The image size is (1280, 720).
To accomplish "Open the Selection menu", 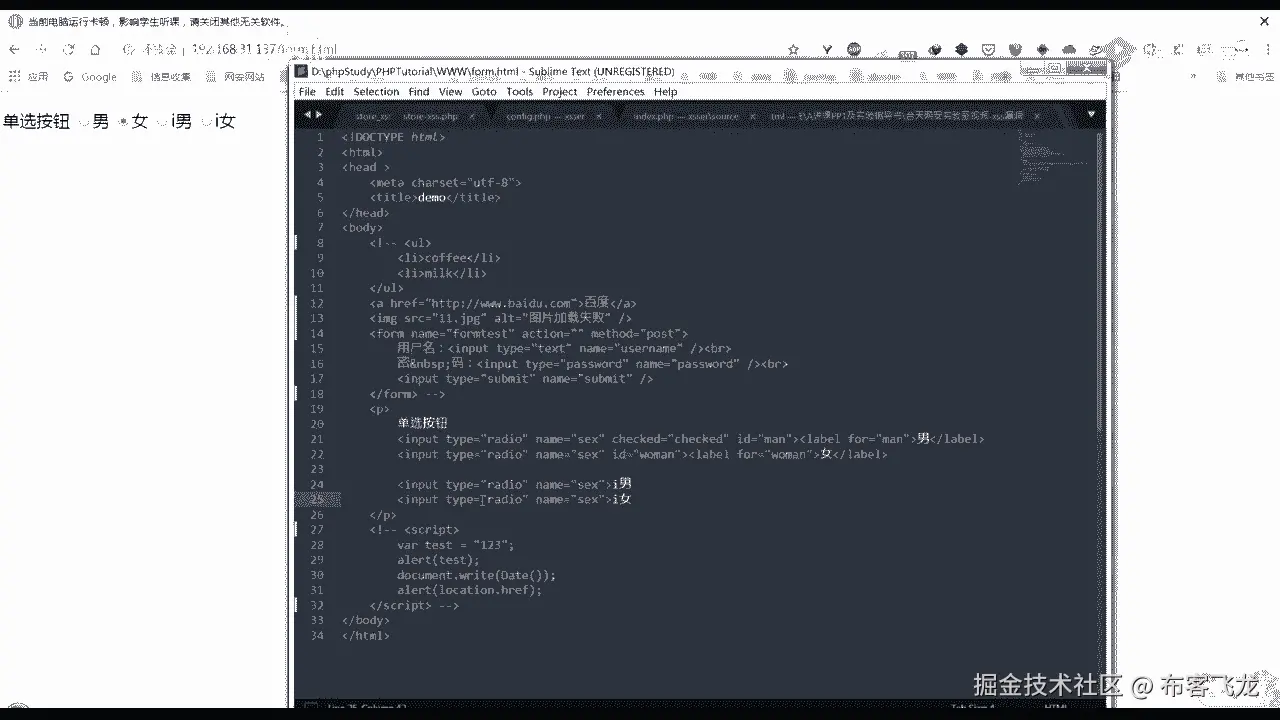I will click(x=376, y=92).
